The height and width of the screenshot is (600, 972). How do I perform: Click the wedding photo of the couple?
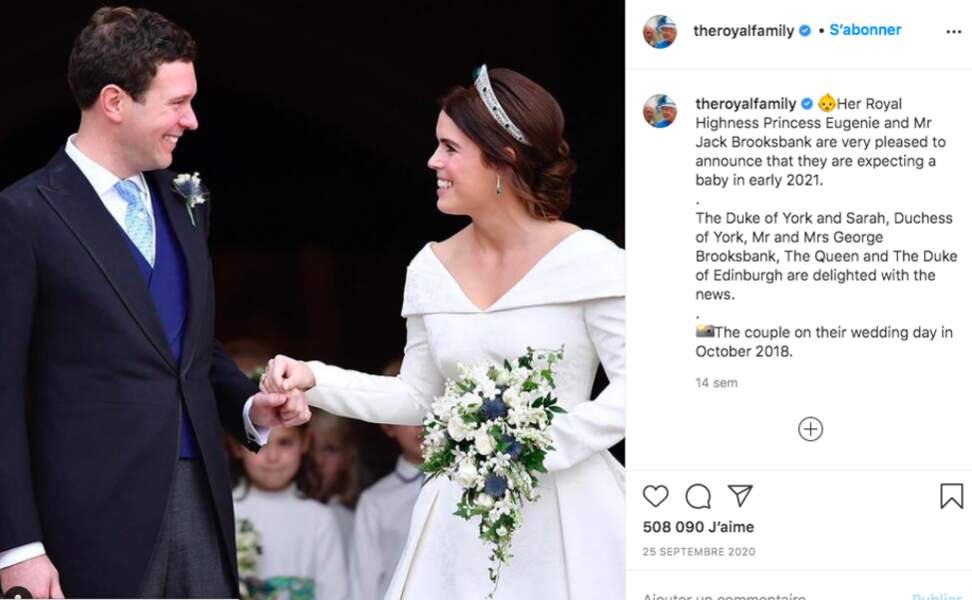tap(312, 300)
